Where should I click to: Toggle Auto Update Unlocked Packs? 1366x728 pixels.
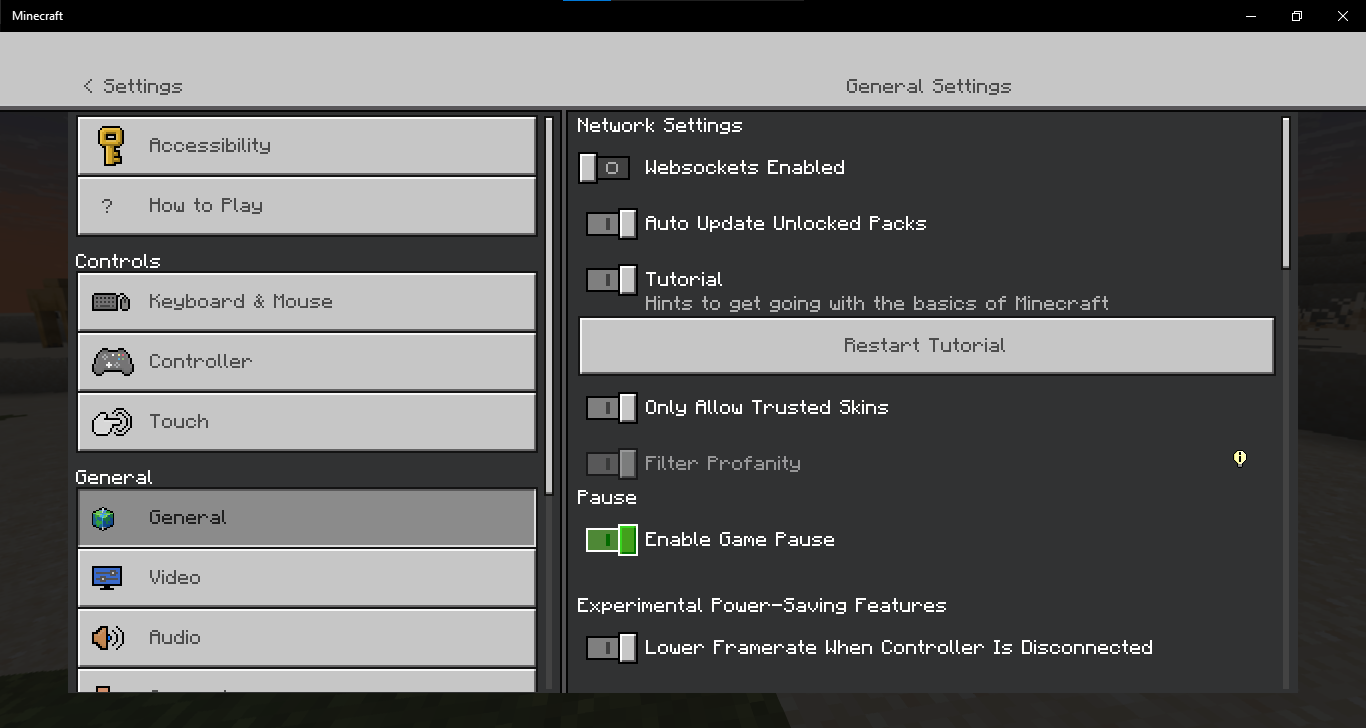click(612, 224)
